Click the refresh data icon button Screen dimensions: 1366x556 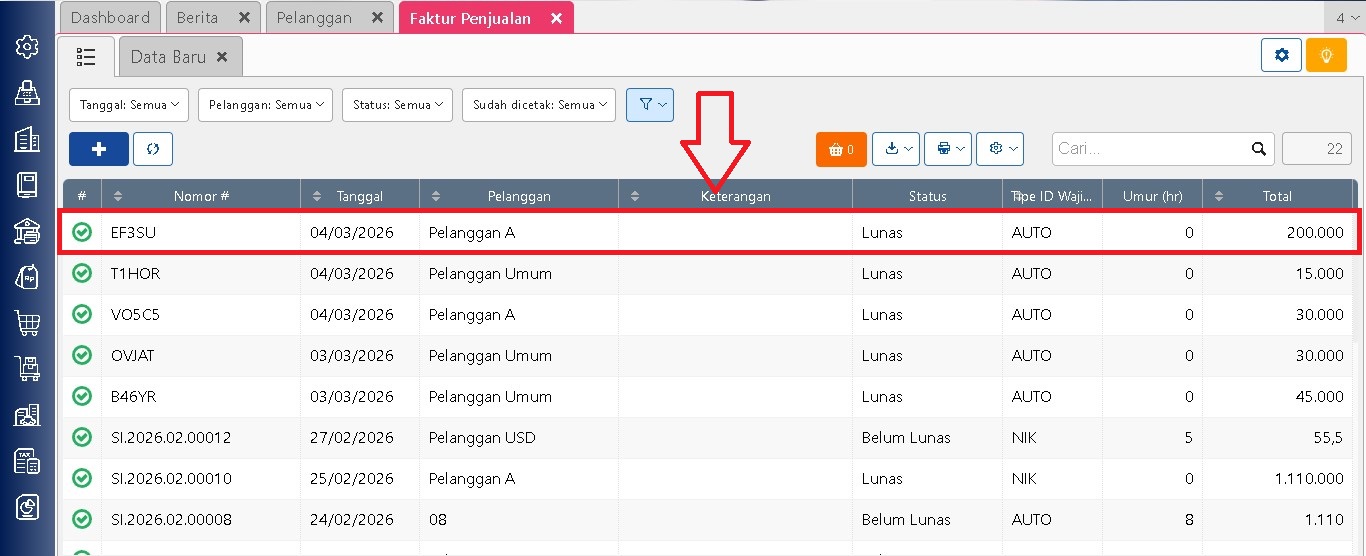coord(153,149)
